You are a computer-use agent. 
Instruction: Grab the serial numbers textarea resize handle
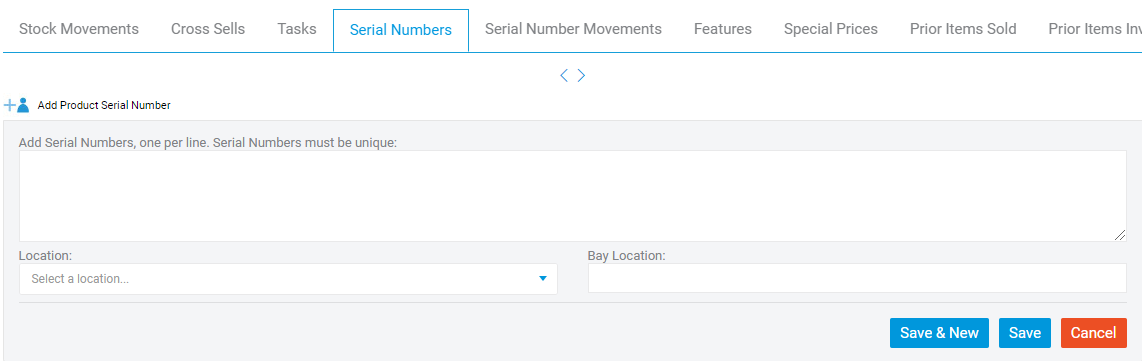pos(1120,234)
